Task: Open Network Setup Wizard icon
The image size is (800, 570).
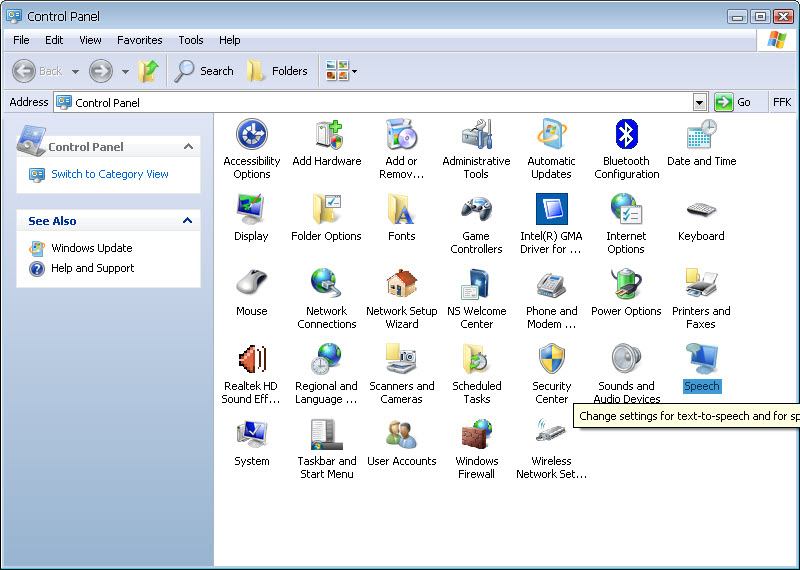Action: tap(402, 284)
